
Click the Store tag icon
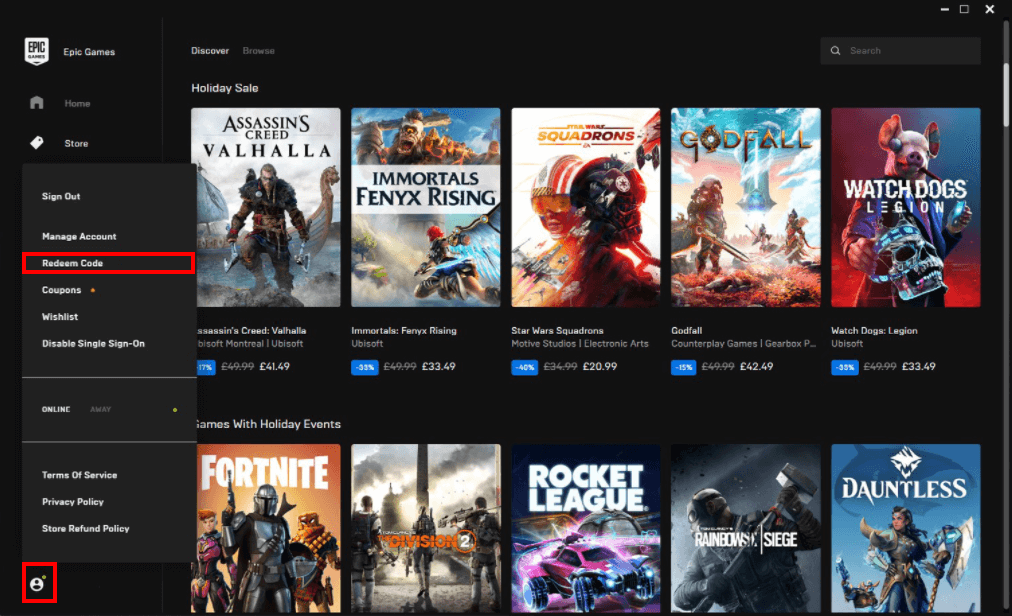pyautogui.click(x=37, y=143)
